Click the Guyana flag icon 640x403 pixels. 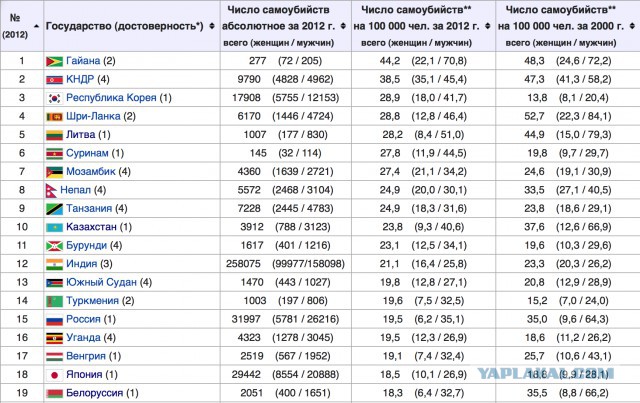coord(54,61)
